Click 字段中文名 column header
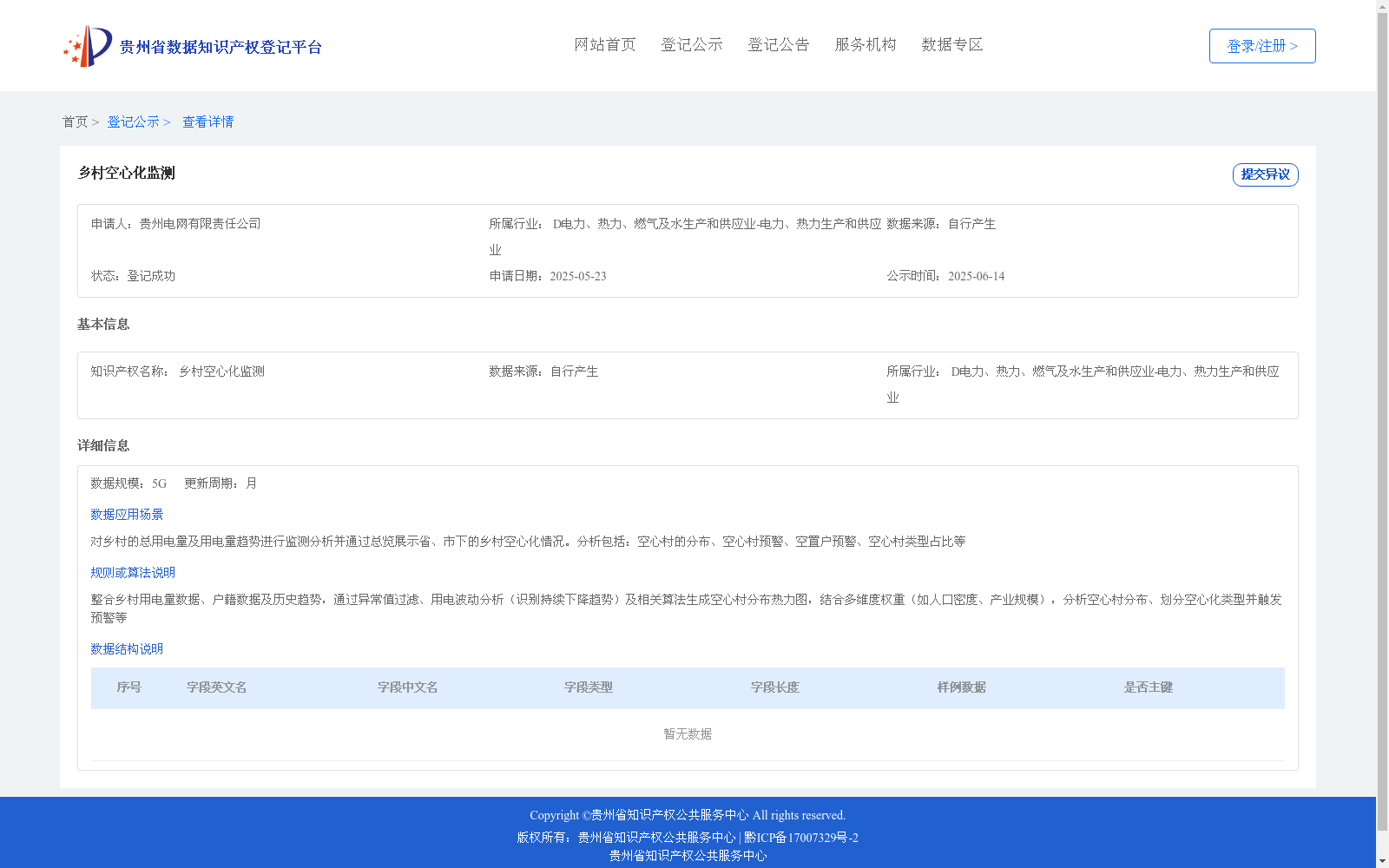This screenshot has height=868, width=1389. coord(407,687)
